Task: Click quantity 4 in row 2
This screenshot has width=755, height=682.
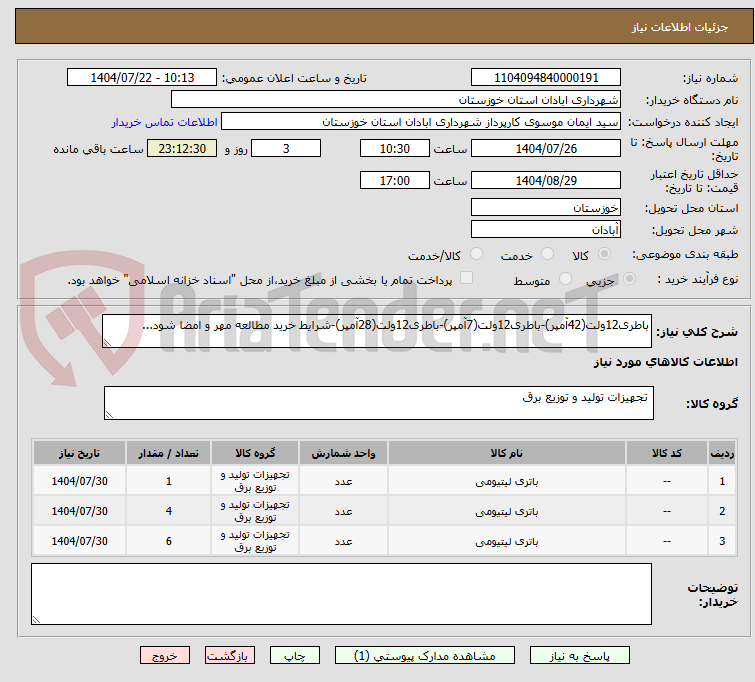Action: [x=169, y=511]
